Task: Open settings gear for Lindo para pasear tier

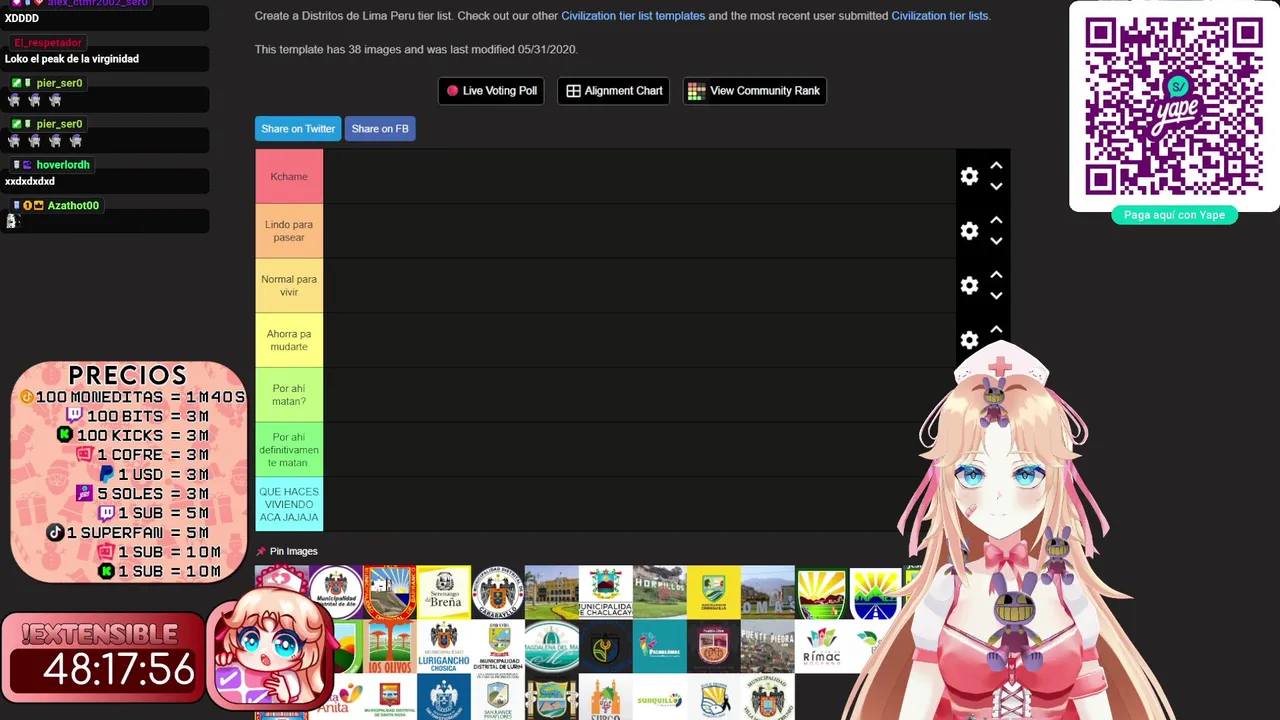Action: pyautogui.click(x=969, y=231)
